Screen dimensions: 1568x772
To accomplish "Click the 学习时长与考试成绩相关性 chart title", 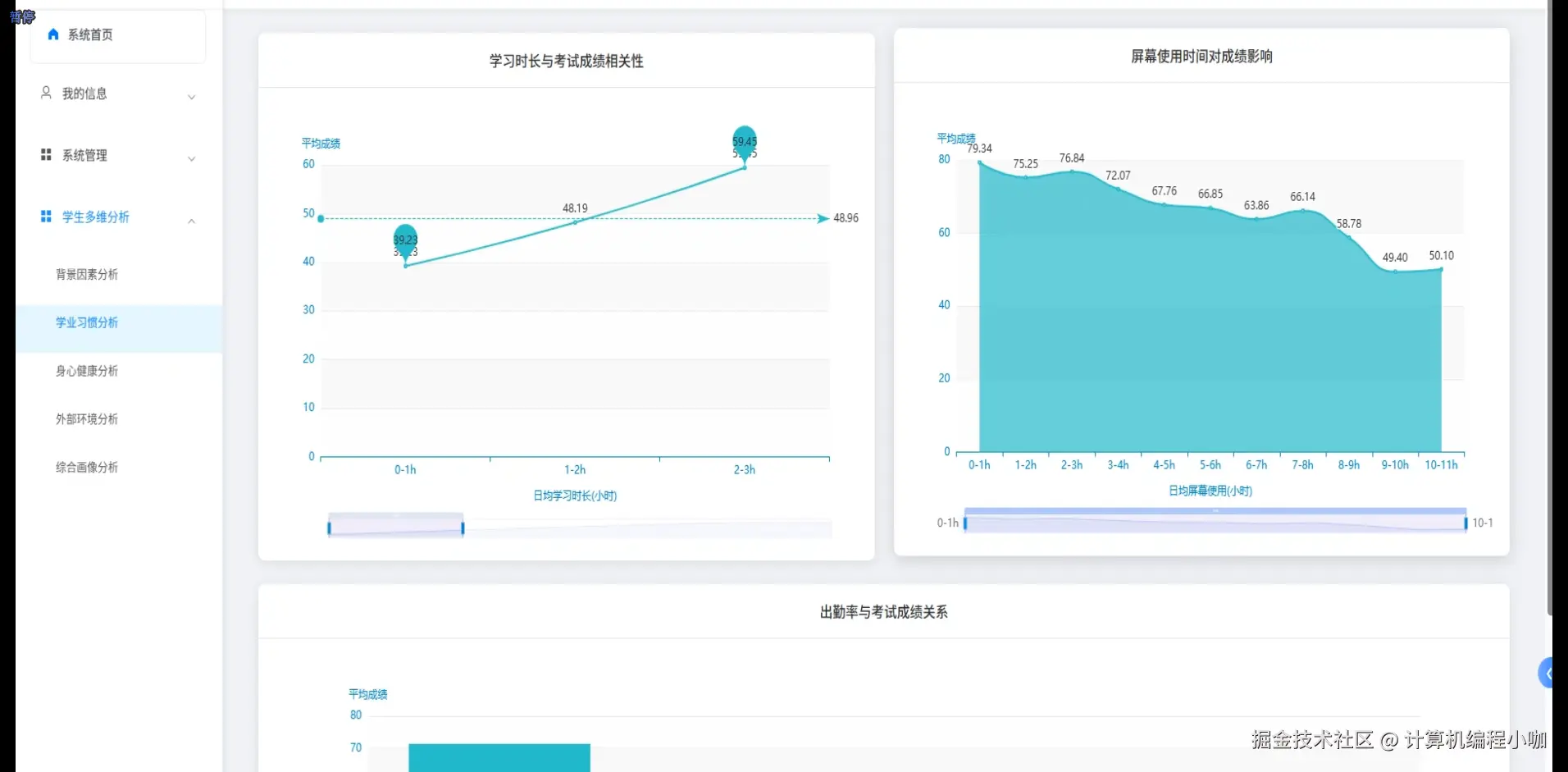I will (566, 62).
